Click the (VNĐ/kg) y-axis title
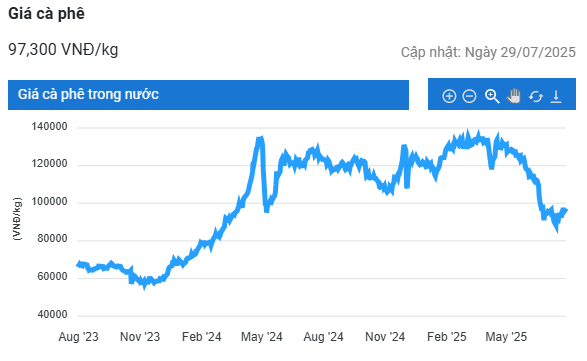This screenshot has height=361, width=587. click(x=17, y=219)
